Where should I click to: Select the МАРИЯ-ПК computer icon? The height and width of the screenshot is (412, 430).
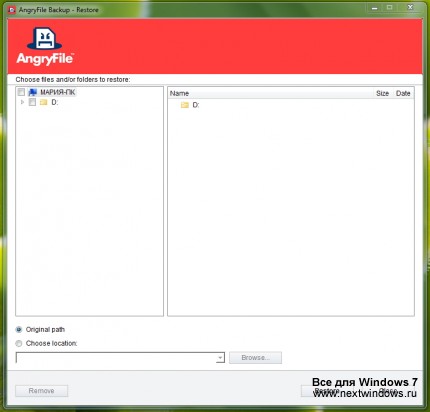[x=32, y=92]
